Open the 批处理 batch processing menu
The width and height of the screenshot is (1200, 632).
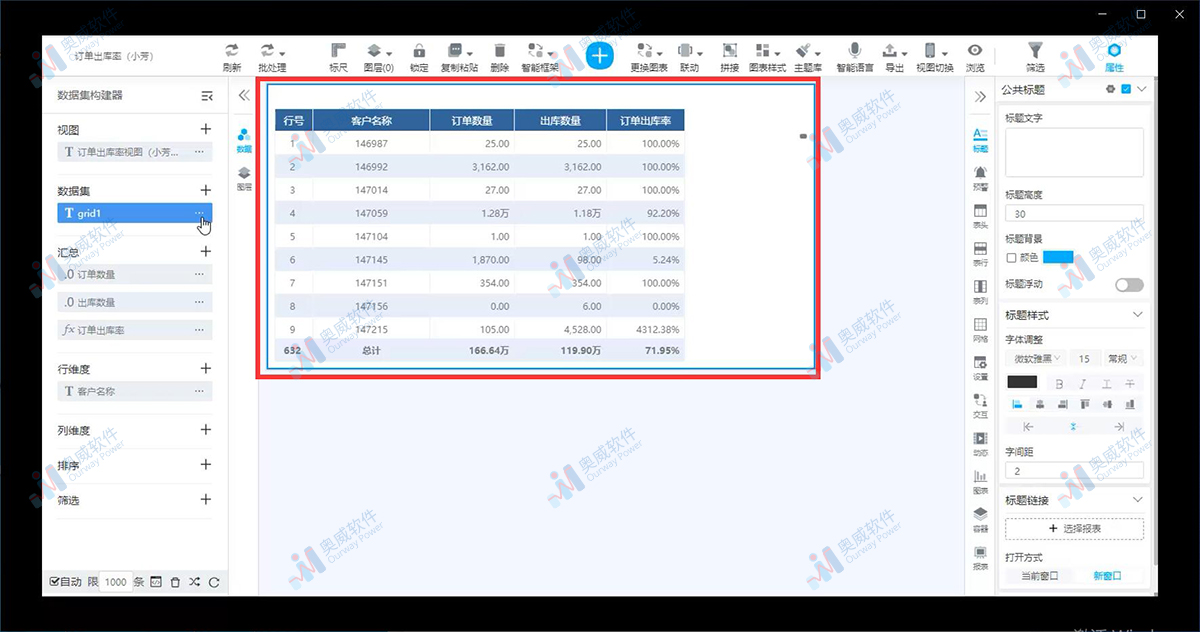[272, 57]
